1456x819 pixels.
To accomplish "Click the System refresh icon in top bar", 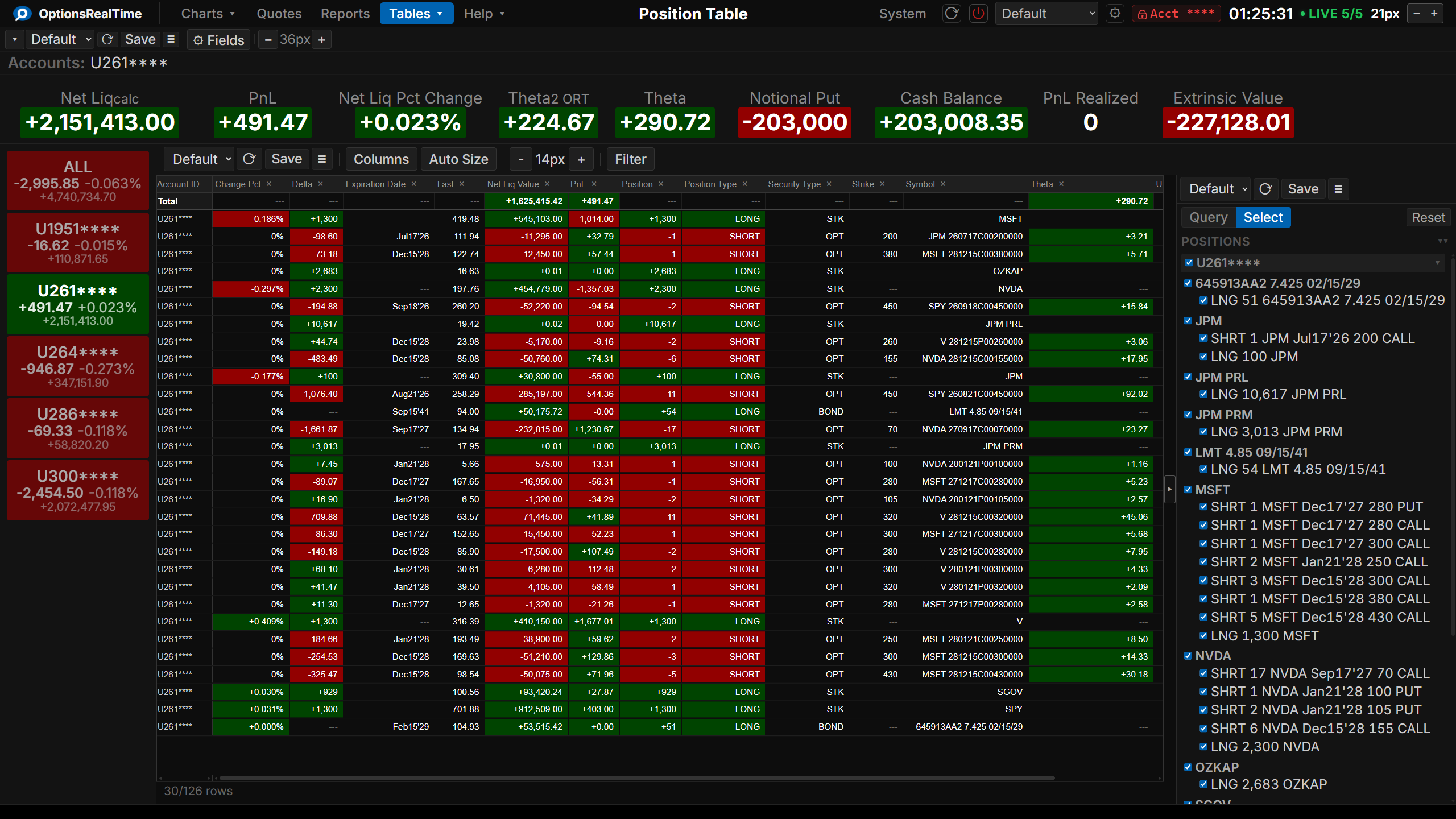I will tap(952, 13).
